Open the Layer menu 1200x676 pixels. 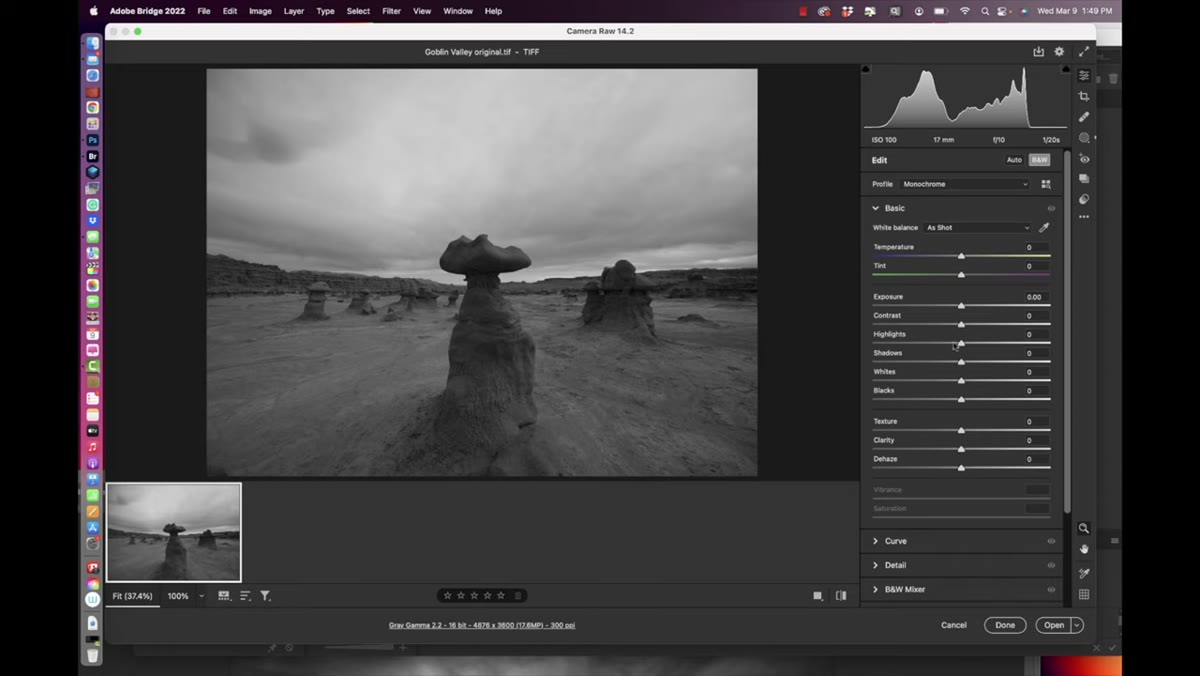point(294,11)
